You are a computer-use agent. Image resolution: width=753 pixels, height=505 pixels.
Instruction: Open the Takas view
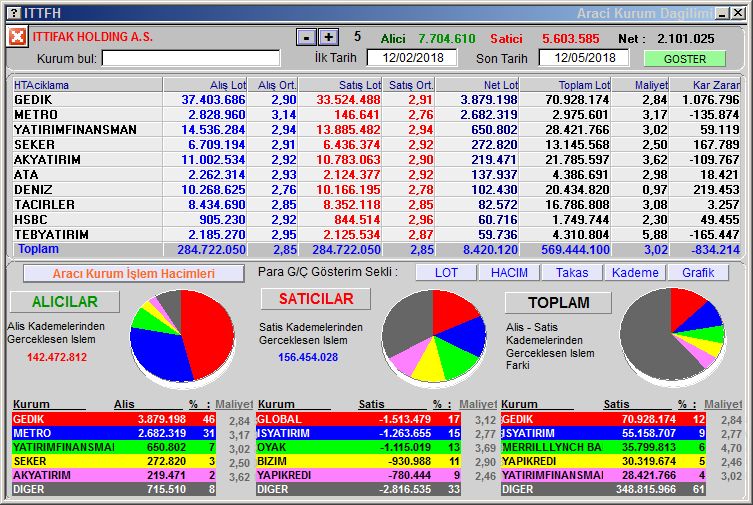pyautogui.click(x=572, y=273)
